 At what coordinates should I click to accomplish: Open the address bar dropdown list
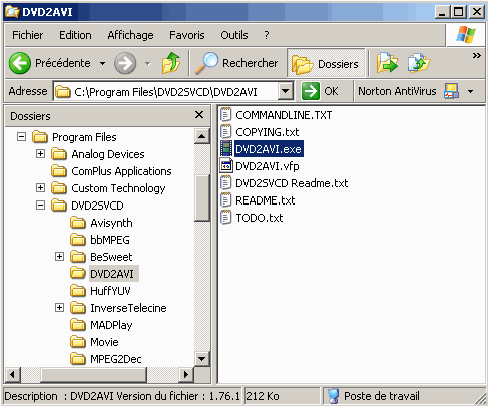(x=286, y=91)
